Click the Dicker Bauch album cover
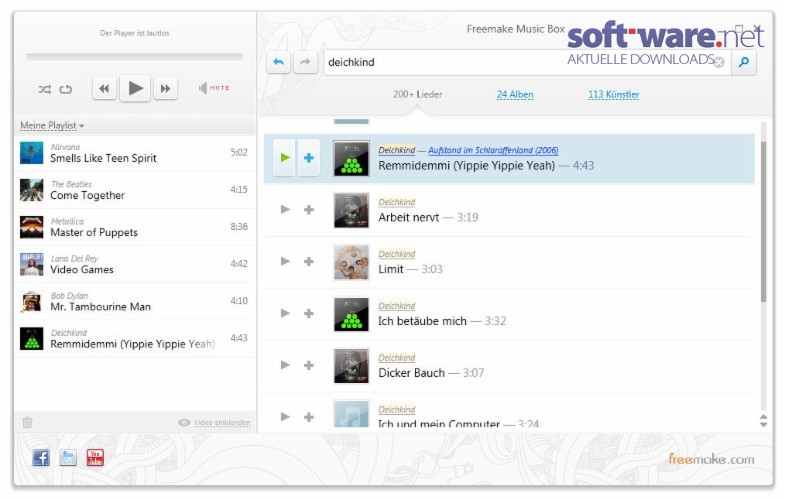 pos(351,366)
